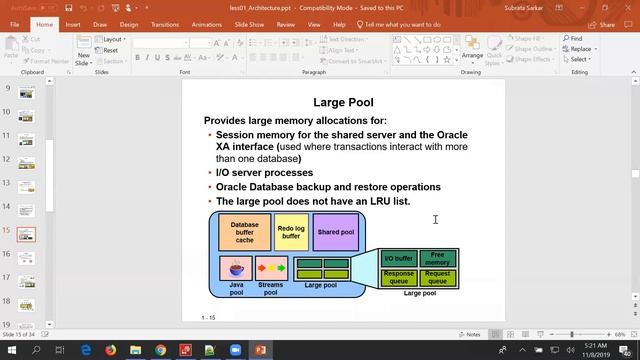Select slide 9 thumbnail

click(x=26, y=94)
